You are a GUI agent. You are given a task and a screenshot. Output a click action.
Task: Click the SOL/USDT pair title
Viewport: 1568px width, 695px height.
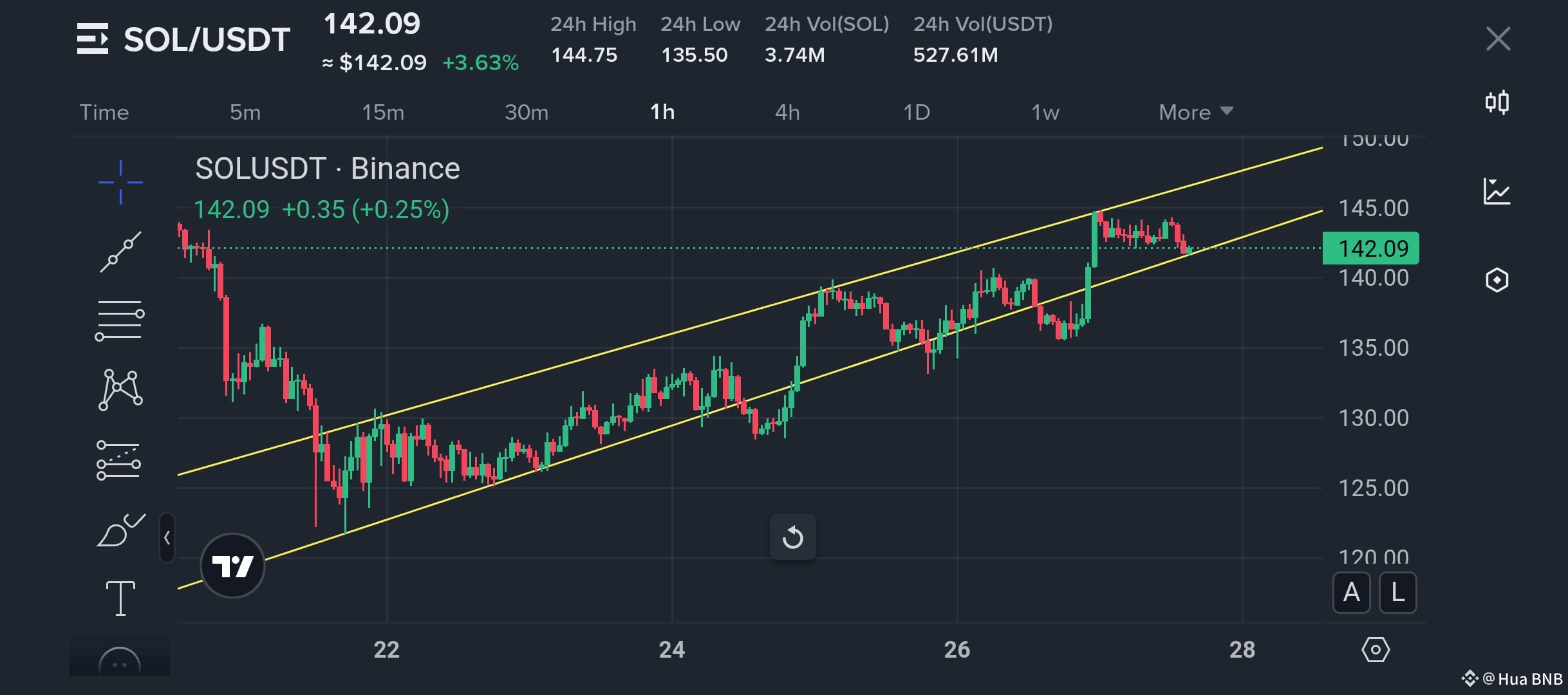[207, 39]
